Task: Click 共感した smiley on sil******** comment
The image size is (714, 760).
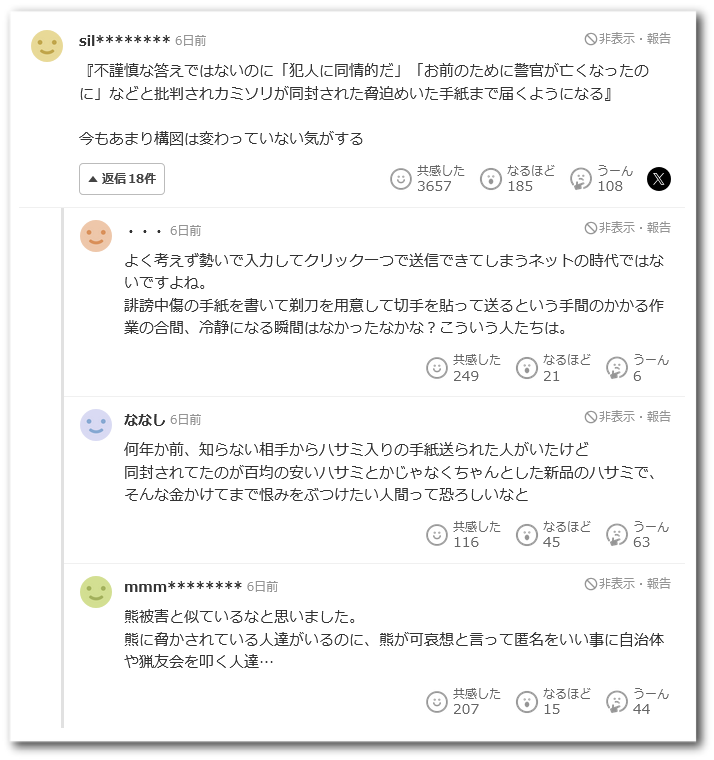Action: 401,179
